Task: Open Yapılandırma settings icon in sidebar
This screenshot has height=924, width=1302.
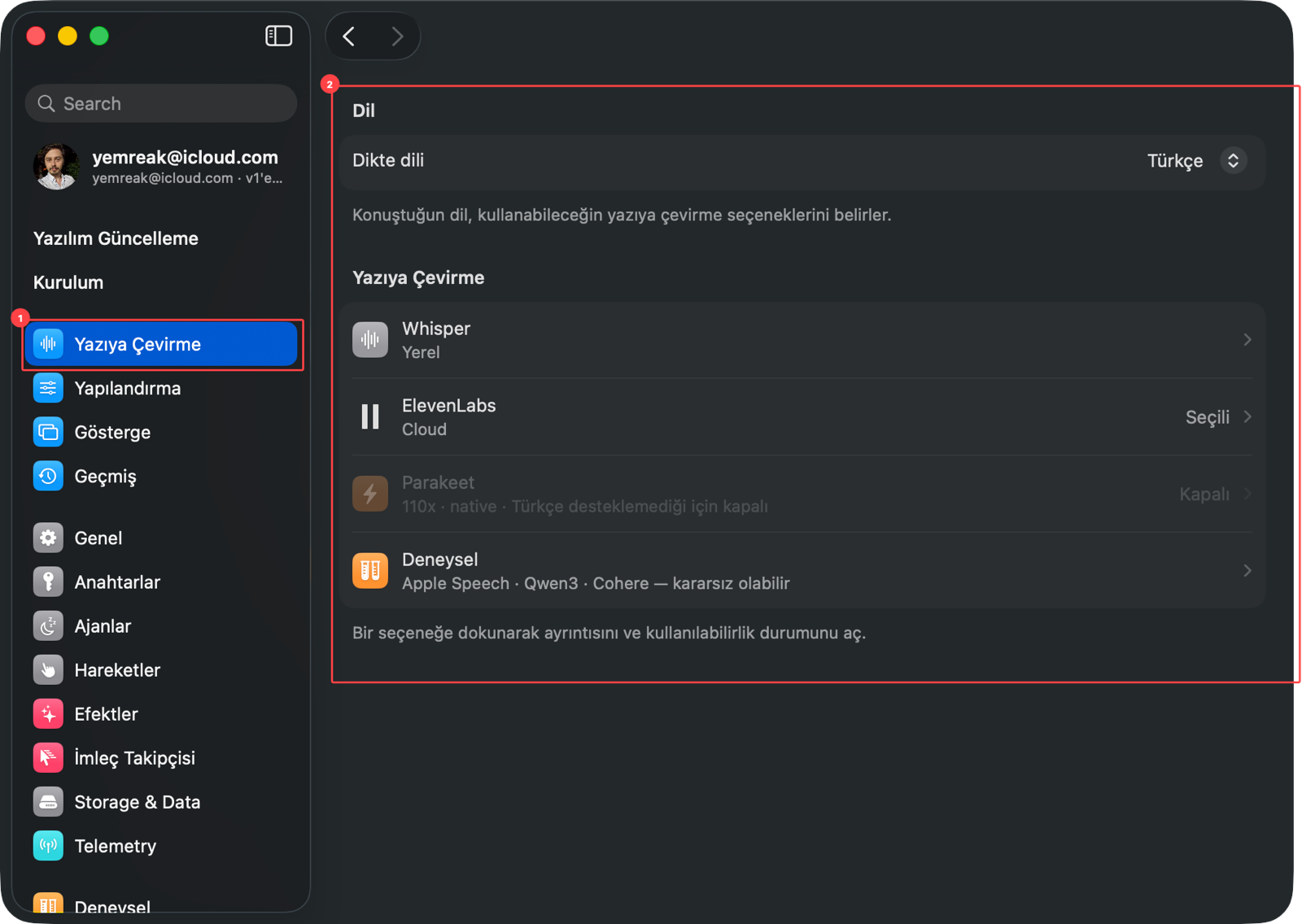Action: [48, 388]
